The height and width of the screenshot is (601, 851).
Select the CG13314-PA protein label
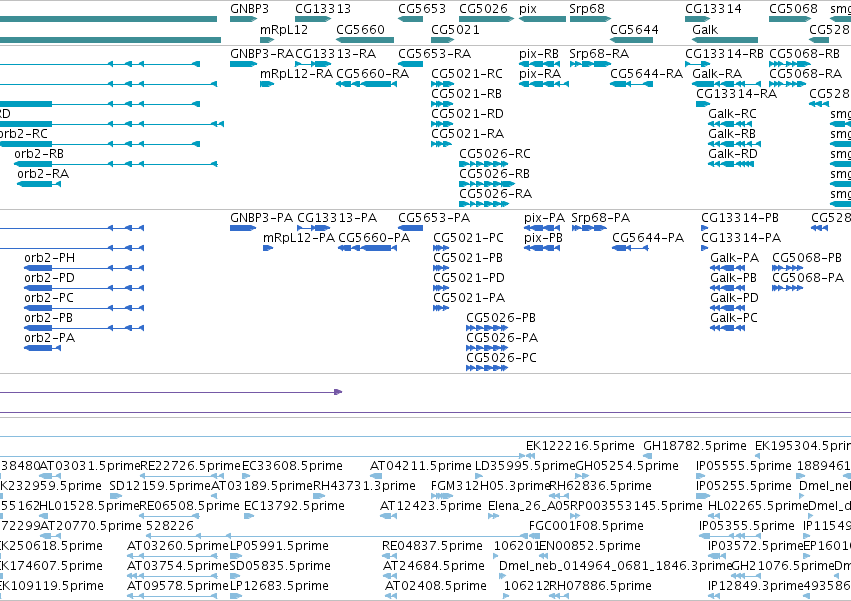tap(741, 238)
